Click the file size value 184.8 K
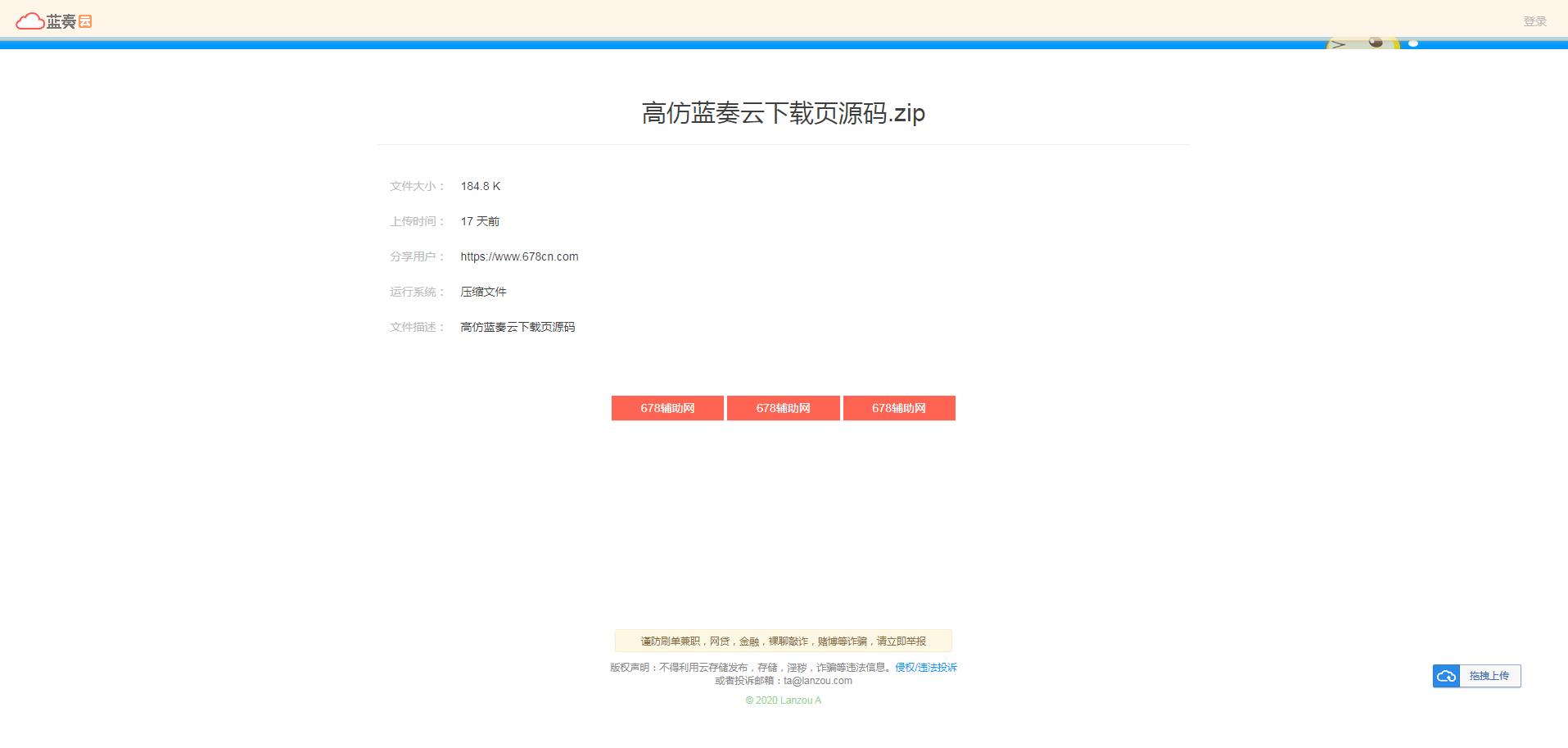Image resolution: width=1568 pixels, height=748 pixels. [480, 186]
